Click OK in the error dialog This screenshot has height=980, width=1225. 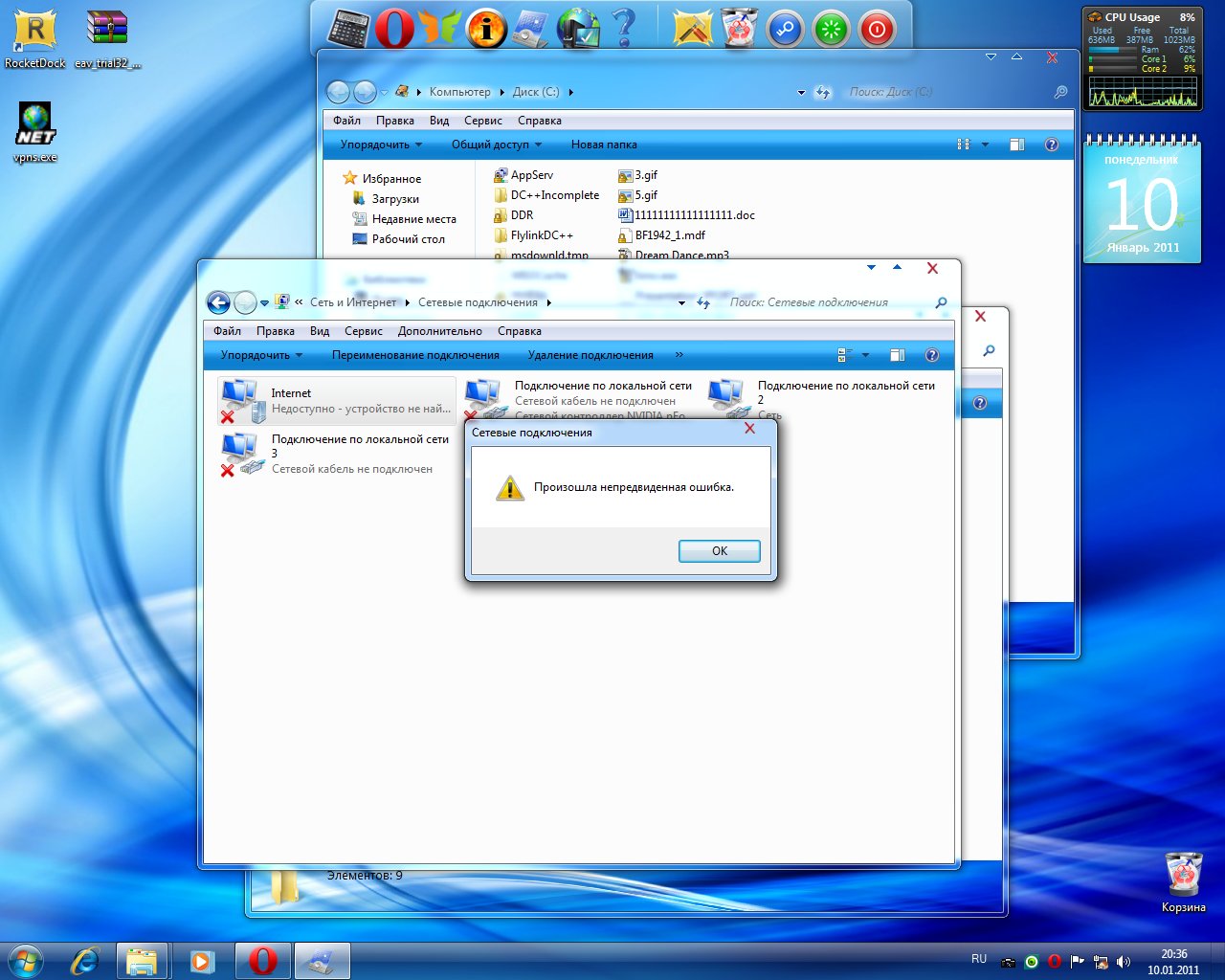click(x=719, y=551)
